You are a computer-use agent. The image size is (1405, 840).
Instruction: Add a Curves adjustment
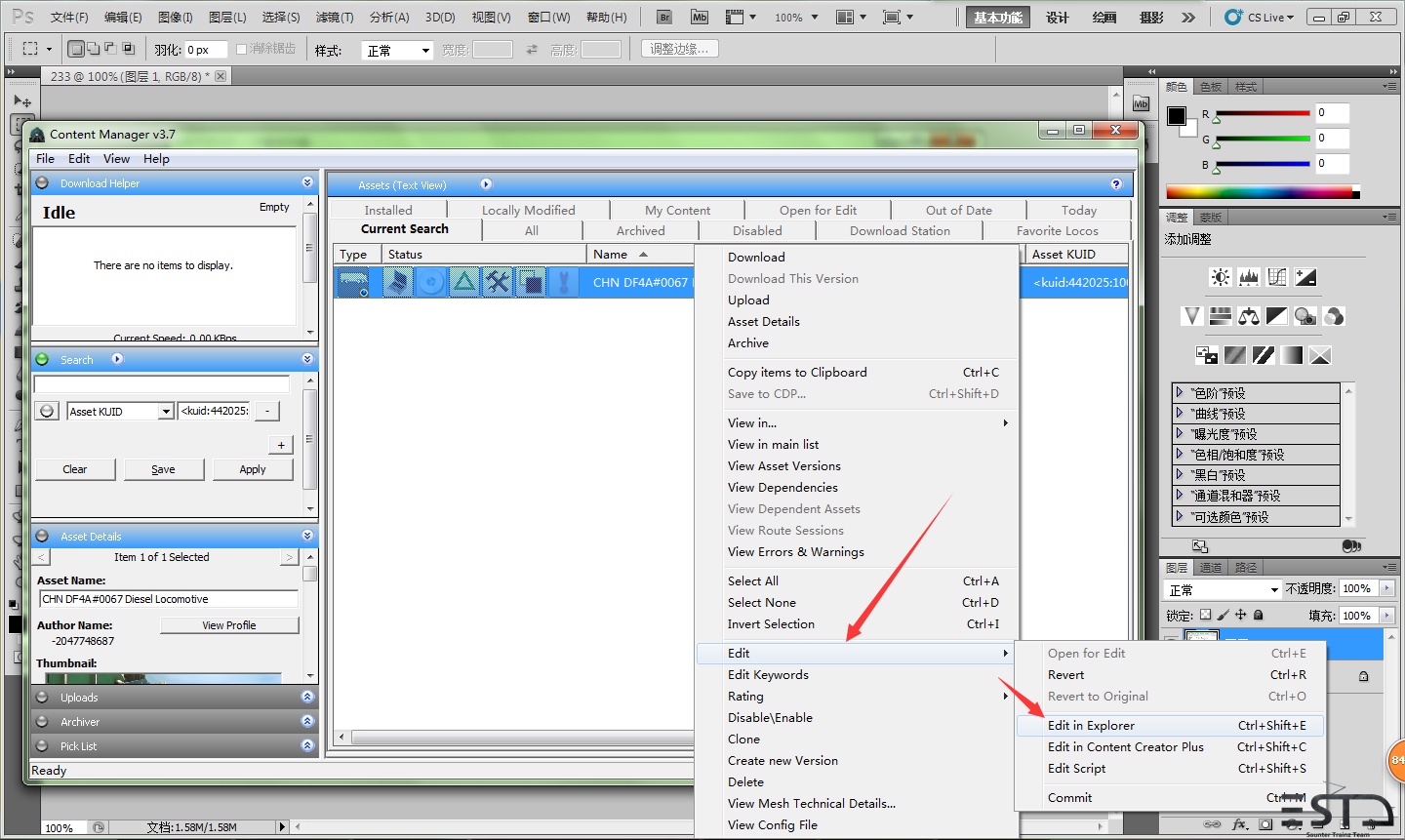tap(1277, 278)
